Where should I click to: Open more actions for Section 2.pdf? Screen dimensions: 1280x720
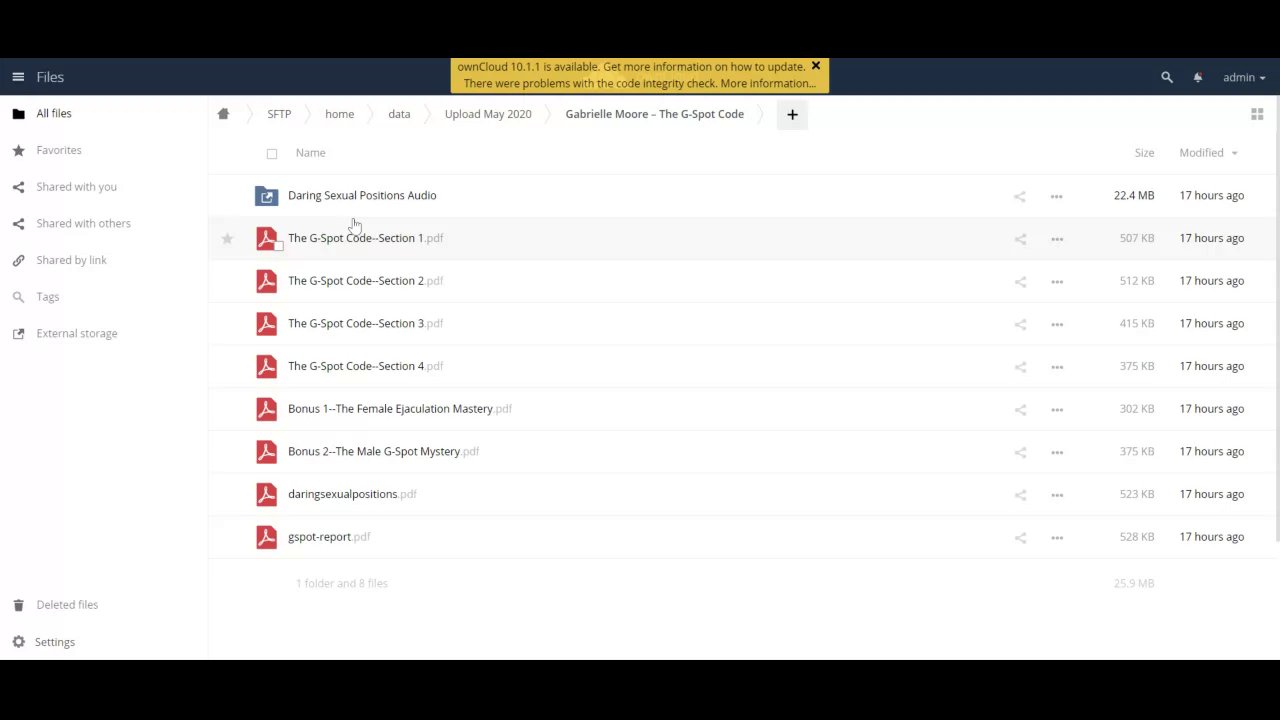1057,282
